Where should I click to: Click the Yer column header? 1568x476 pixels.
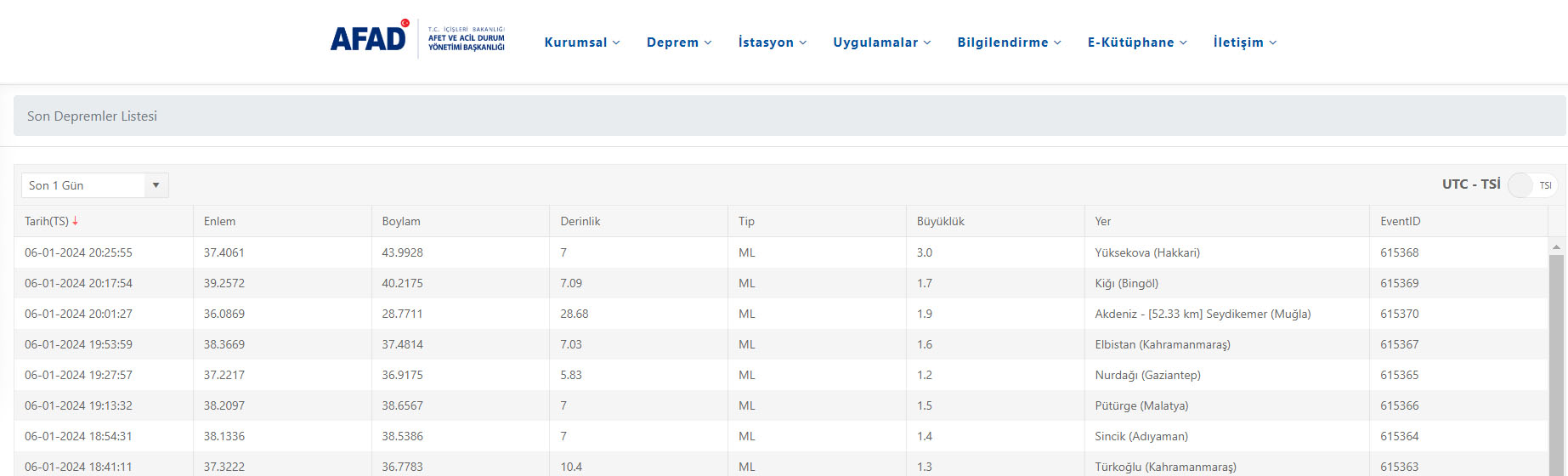click(1102, 221)
